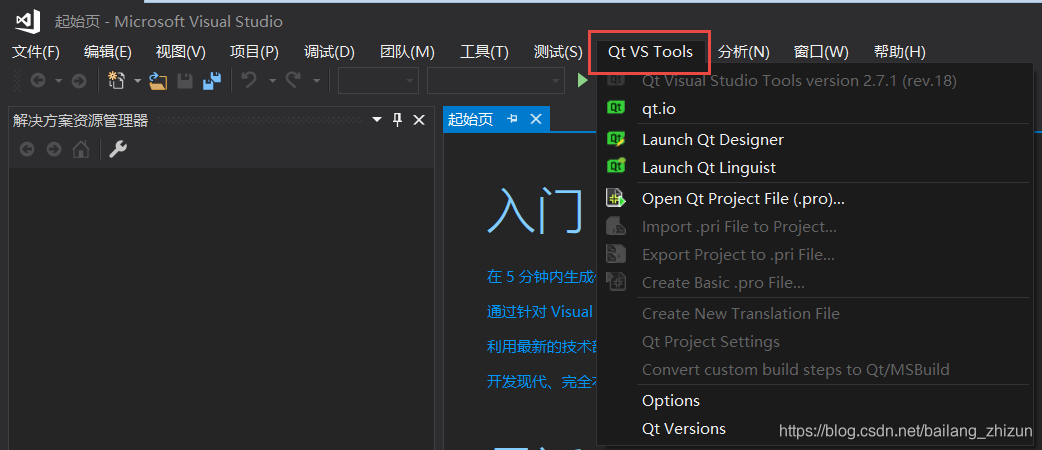The image size is (1042, 450).
Task: Open the 调试(D) menu
Action: click(329, 52)
